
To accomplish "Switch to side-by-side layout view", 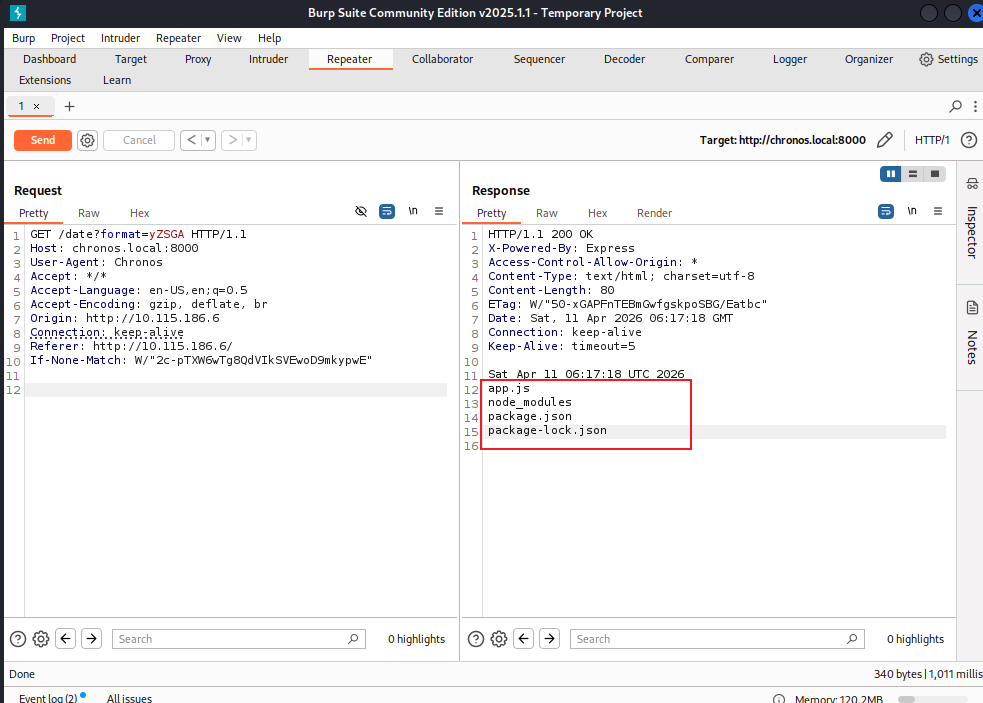I will pos(891,174).
